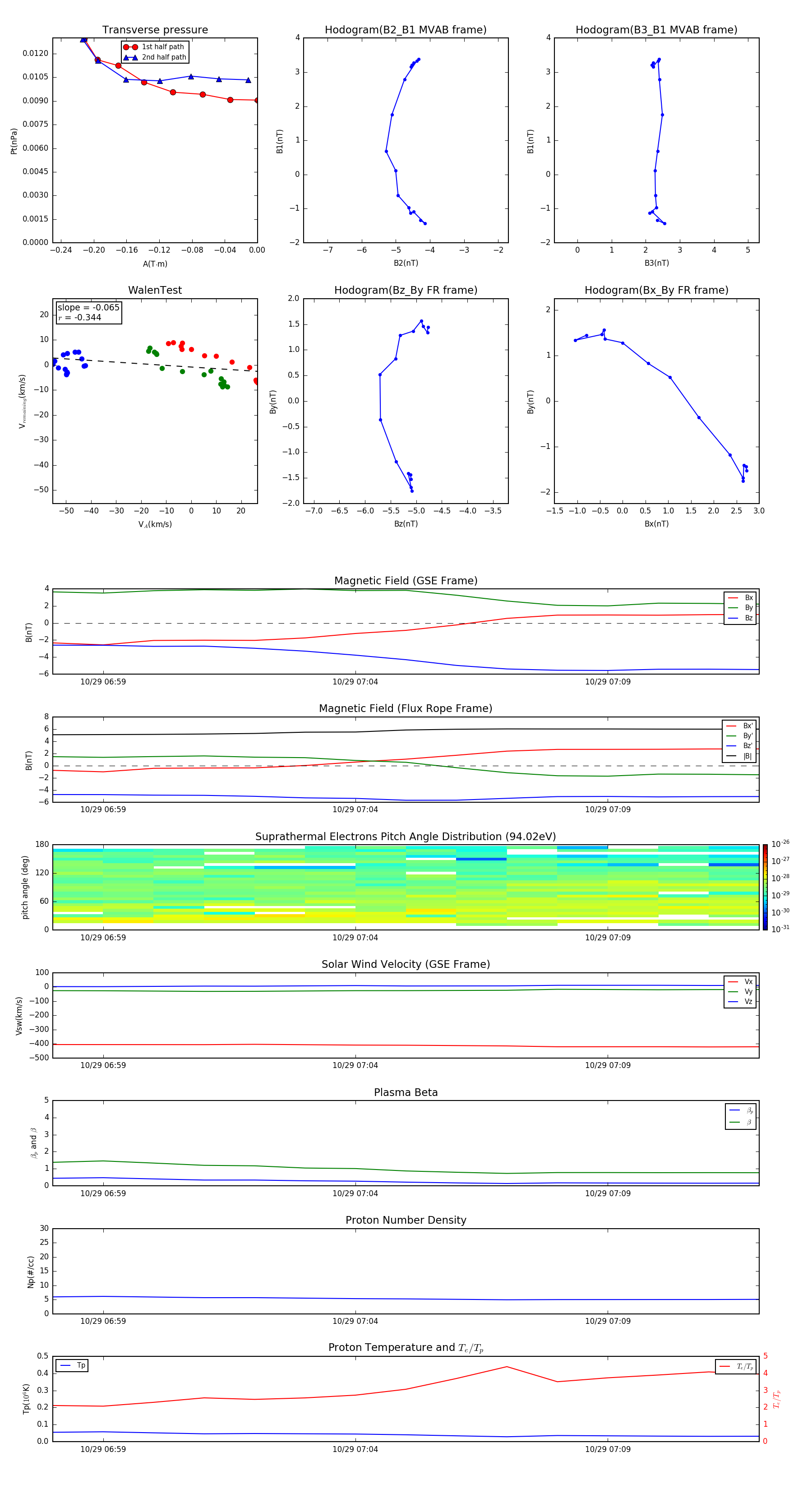Click the "Magnetic Field (GSE Frame)" title
812x1489 pixels.
406,581
